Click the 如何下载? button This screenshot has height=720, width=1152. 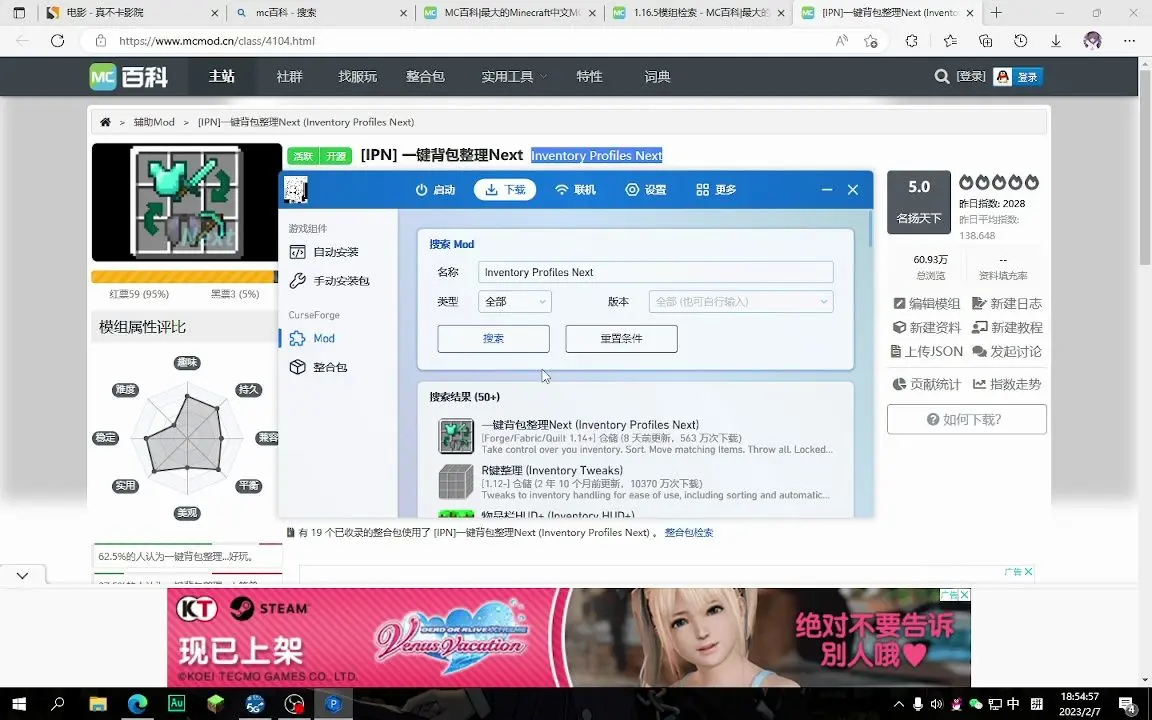pos(967,420)
